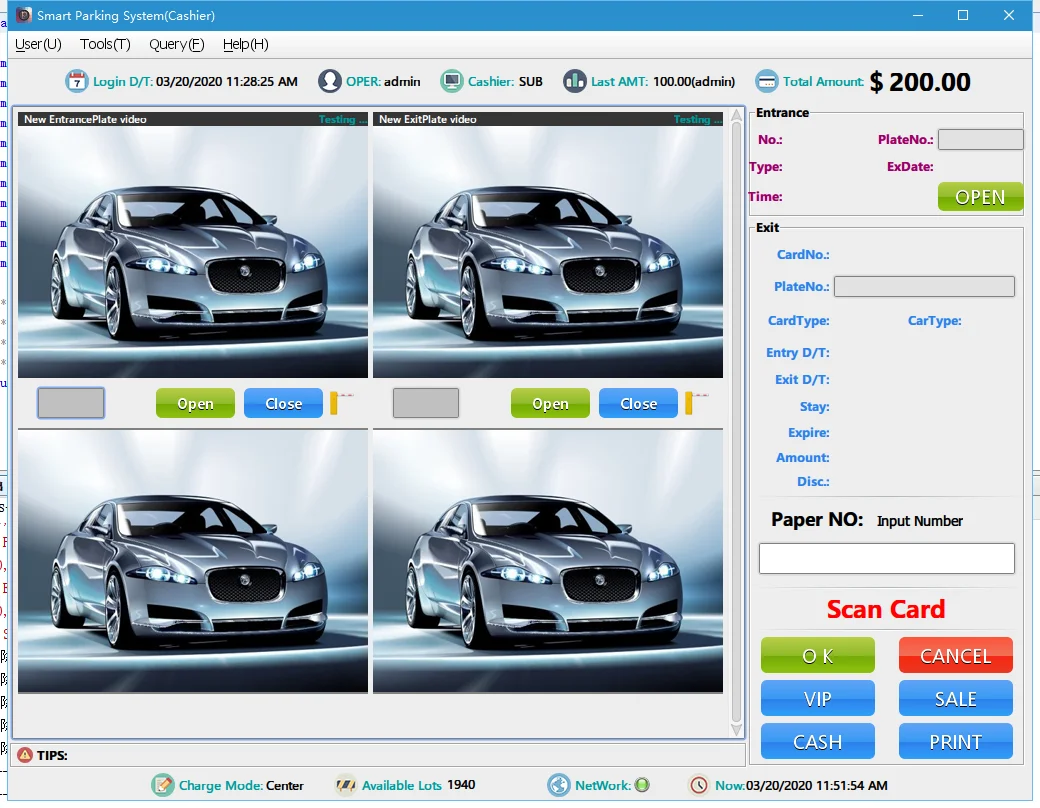Open the Tools(T) menu
Image resolution: width=1040 pixels, height=808 pixels.
point(105,44)
